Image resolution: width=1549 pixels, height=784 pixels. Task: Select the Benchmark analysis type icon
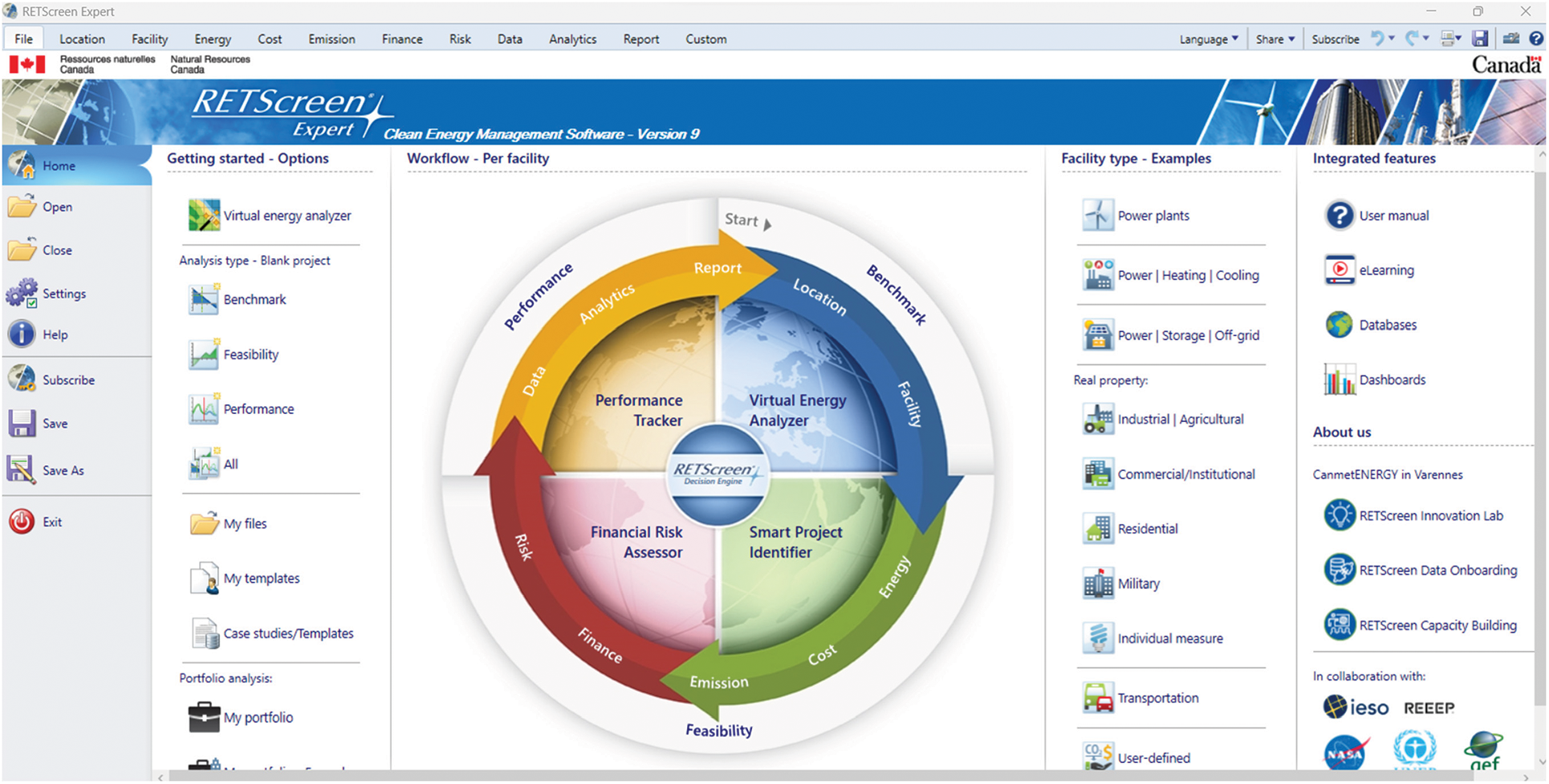pos(204,300)
